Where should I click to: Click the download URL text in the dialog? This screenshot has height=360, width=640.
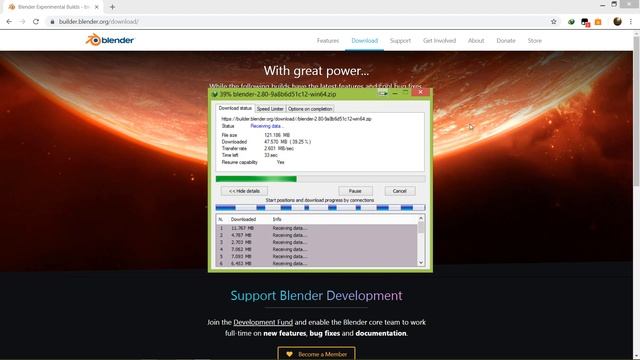pos(296,119)
